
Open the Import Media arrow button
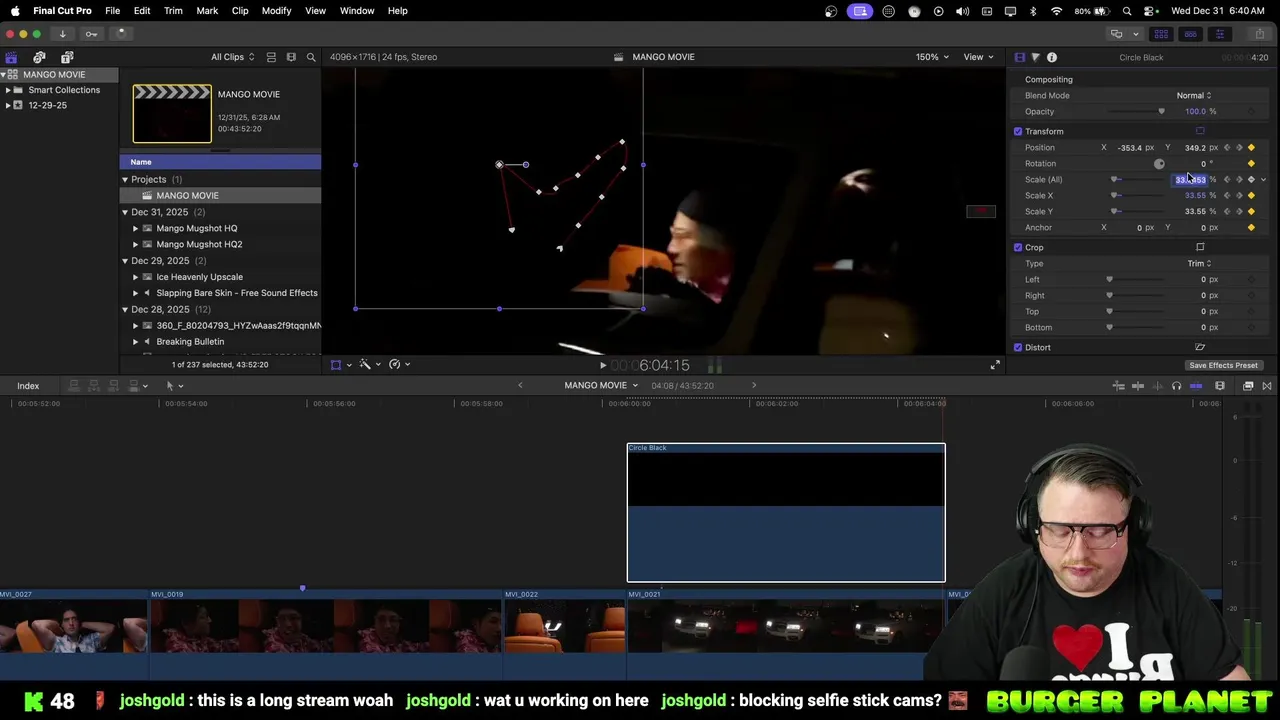tap(62, 33)
